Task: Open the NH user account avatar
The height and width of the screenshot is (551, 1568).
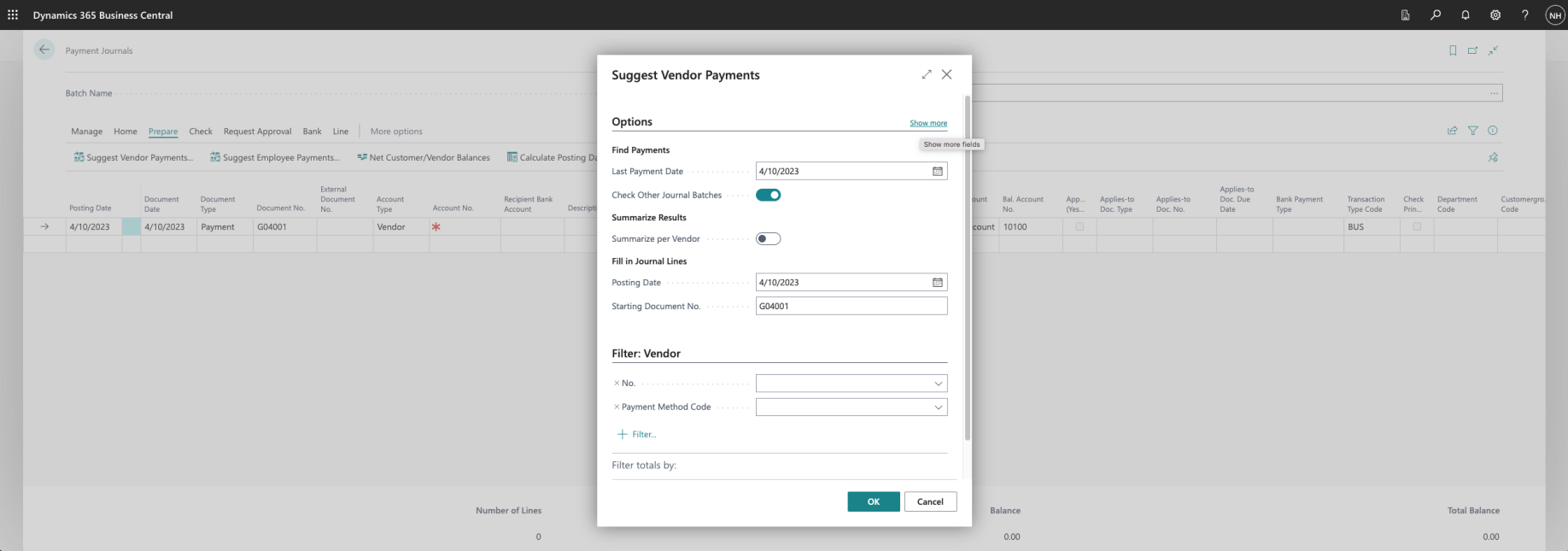Action: point(1555,15)
